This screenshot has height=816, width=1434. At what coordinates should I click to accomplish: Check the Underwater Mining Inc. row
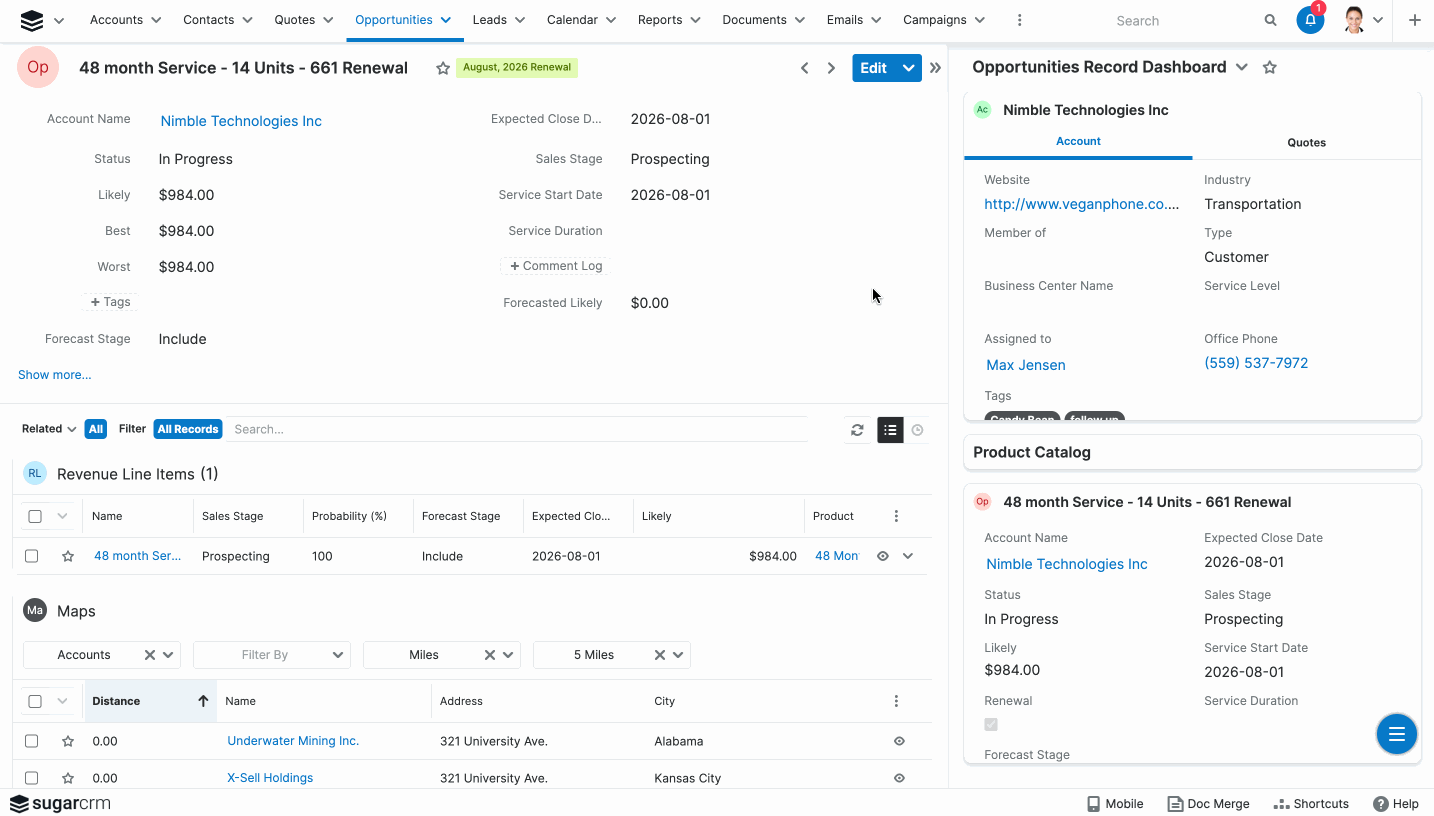[x=31, y=741]
